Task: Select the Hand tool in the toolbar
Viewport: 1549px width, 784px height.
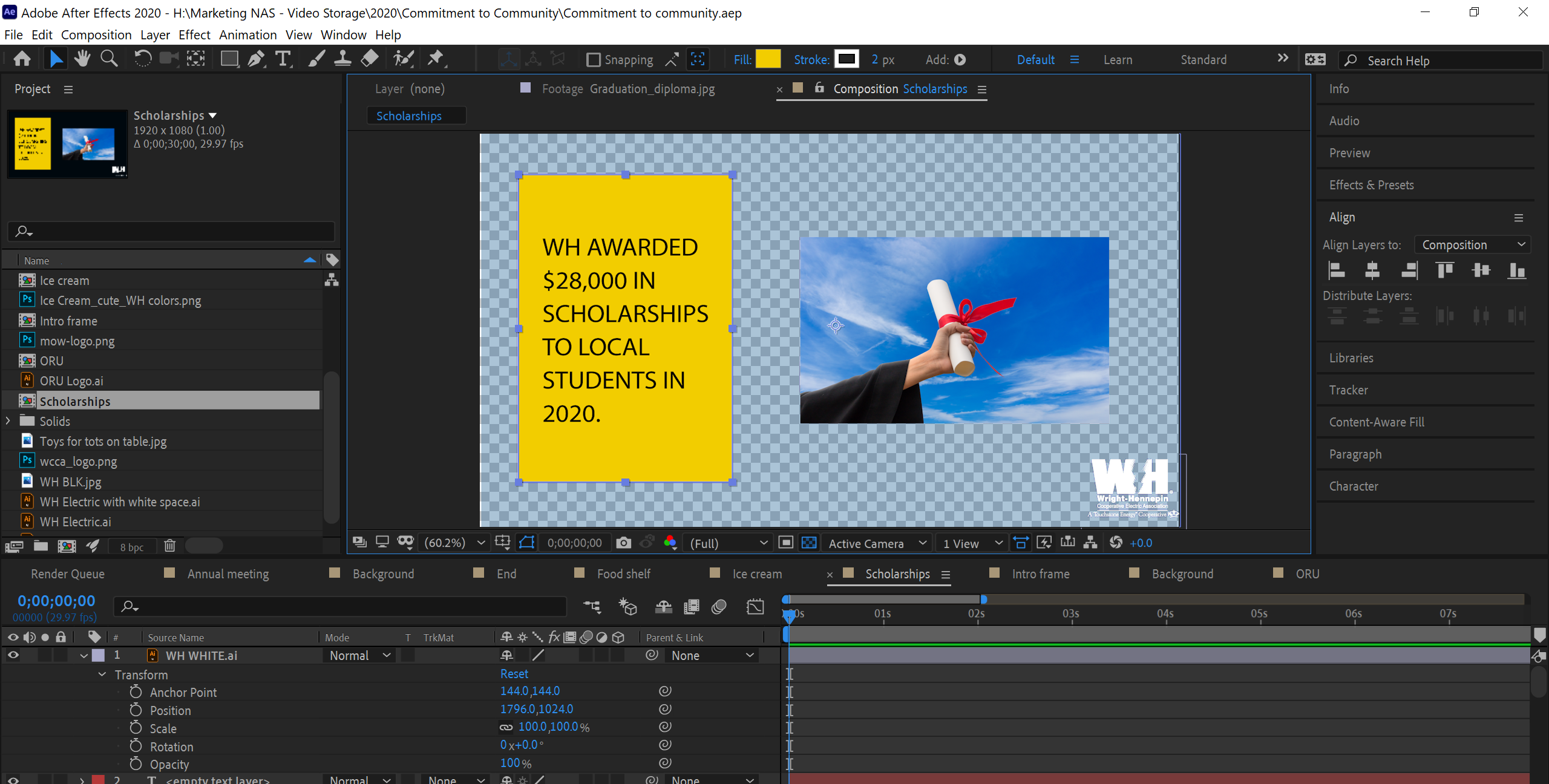Action: (82, 58)
